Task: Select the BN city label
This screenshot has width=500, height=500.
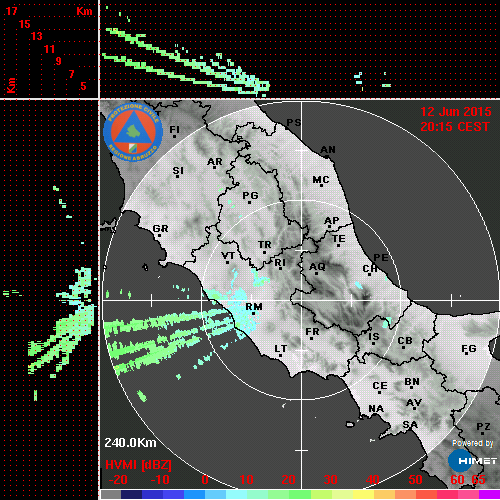Action: (x=412, y=382)
